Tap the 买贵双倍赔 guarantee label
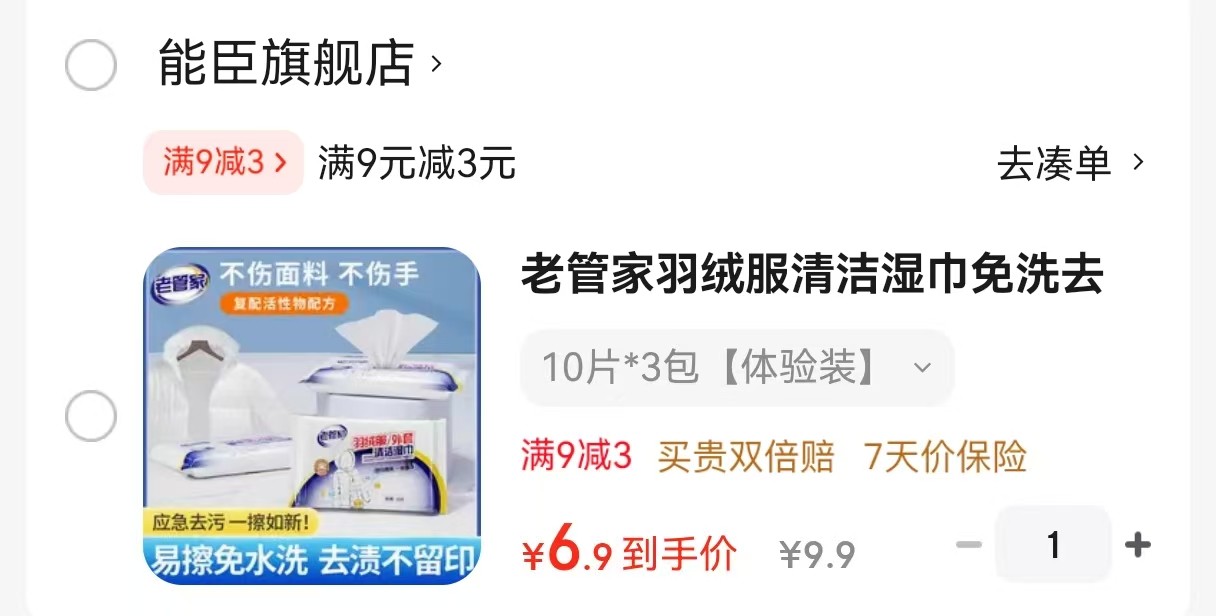 [x=746, y=457]
